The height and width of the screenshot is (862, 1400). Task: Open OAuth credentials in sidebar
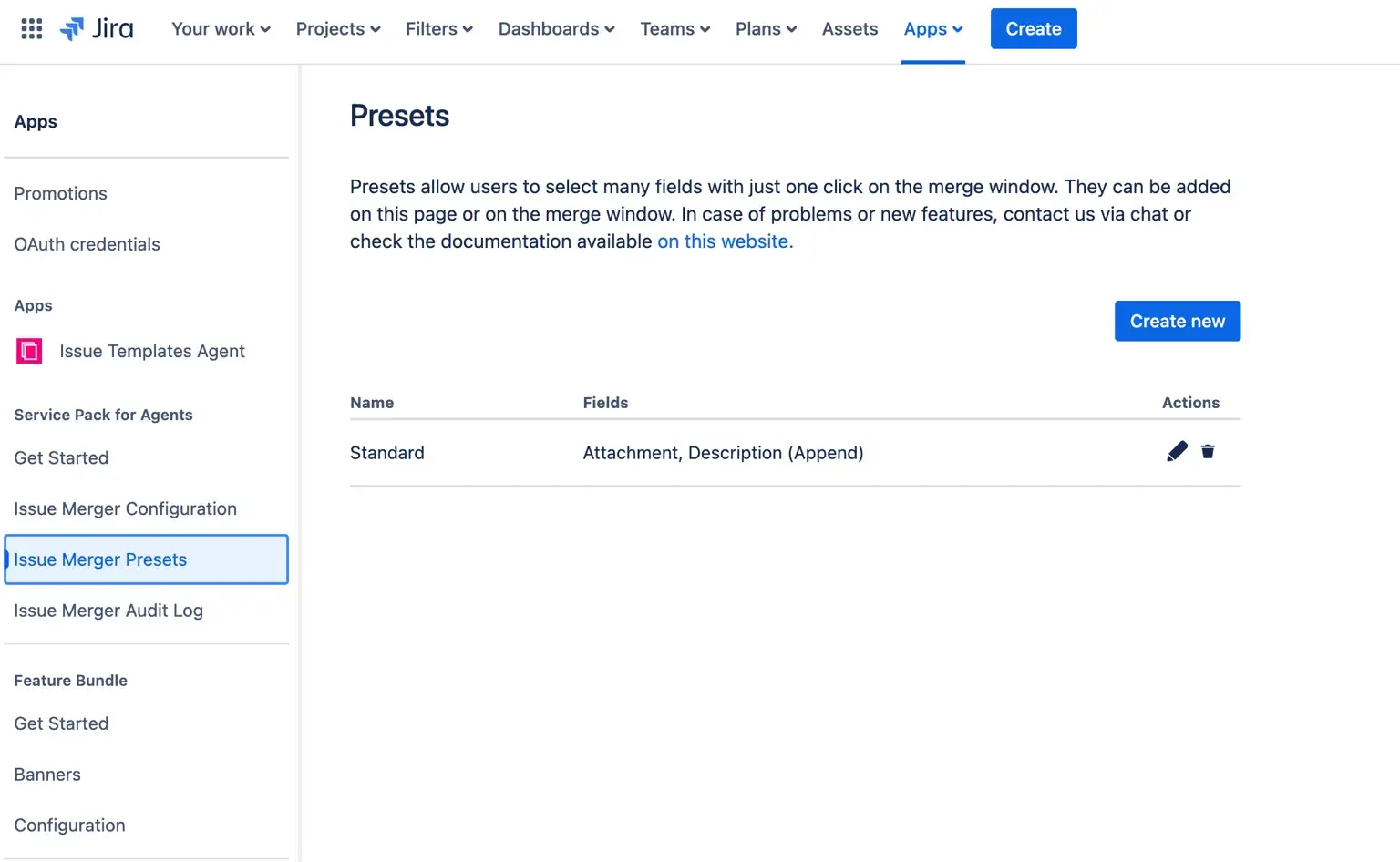pyautogui.click(x=87, y=244)
